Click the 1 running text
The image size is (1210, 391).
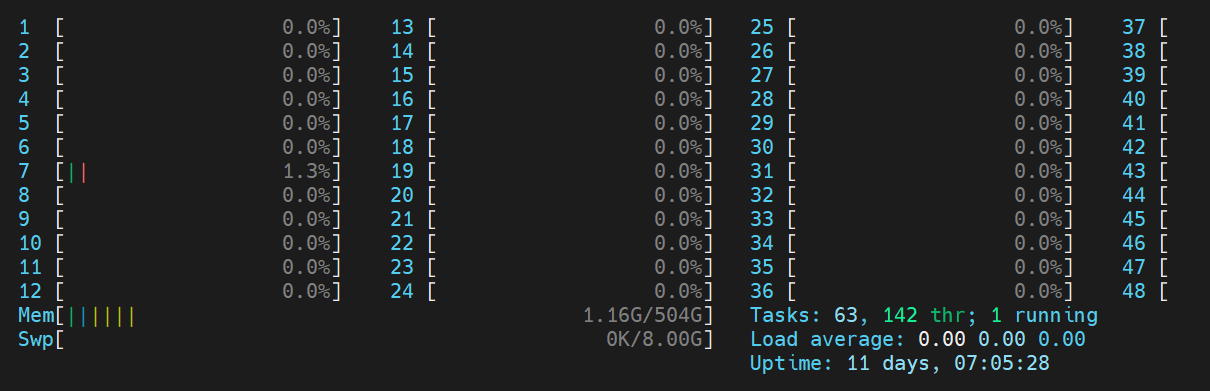click(1044, 316)
